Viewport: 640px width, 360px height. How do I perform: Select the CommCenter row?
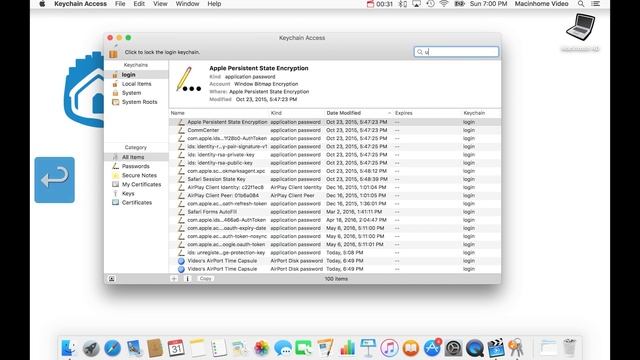(335, 130)
